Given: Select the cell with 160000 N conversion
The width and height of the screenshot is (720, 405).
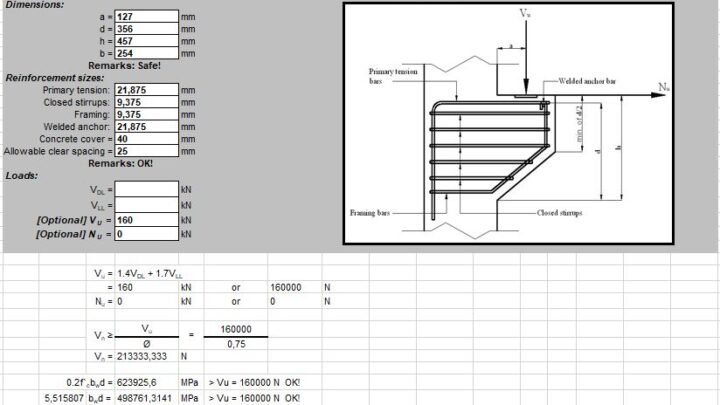Looking at the screenshot, I should click(x=295, y=287).
